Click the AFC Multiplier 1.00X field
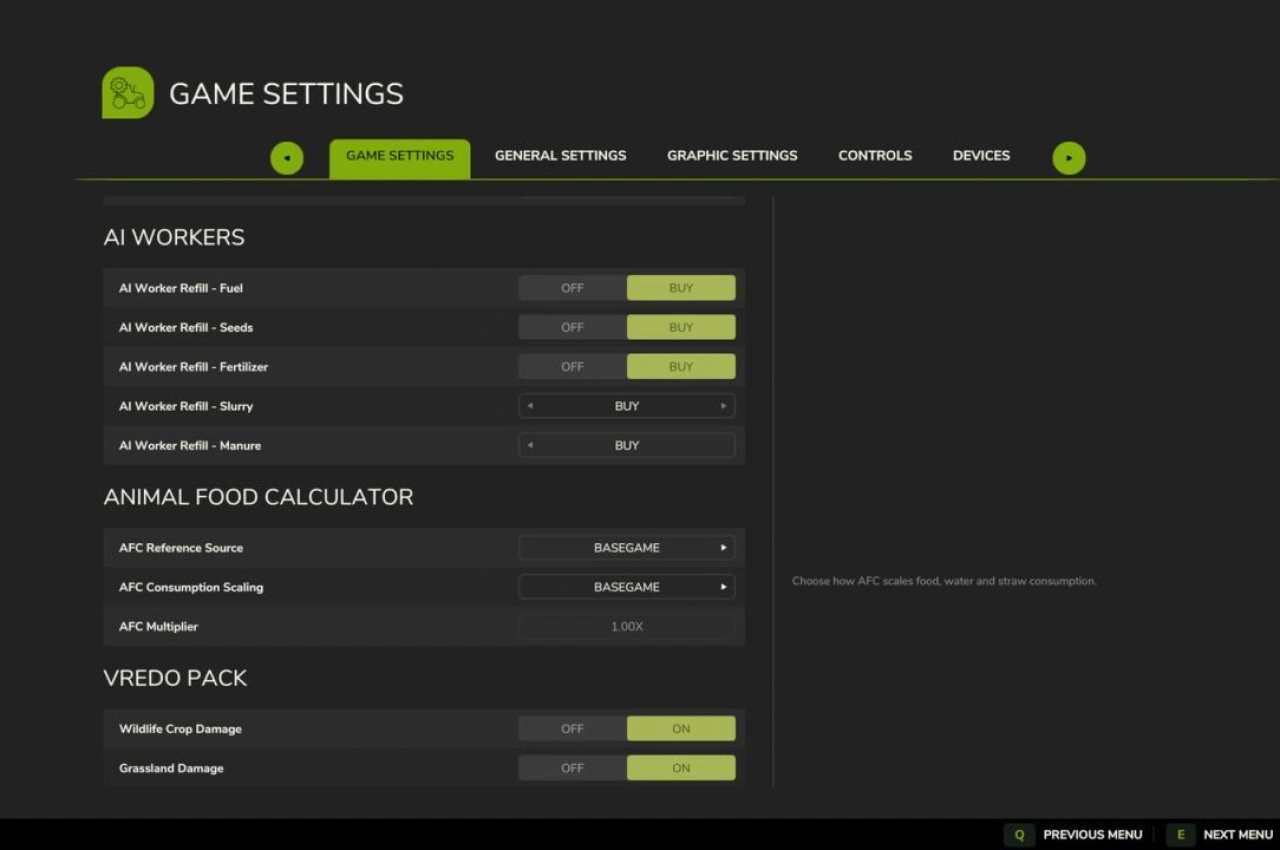This screenshot has height=850, width=1280. (627, 627)
